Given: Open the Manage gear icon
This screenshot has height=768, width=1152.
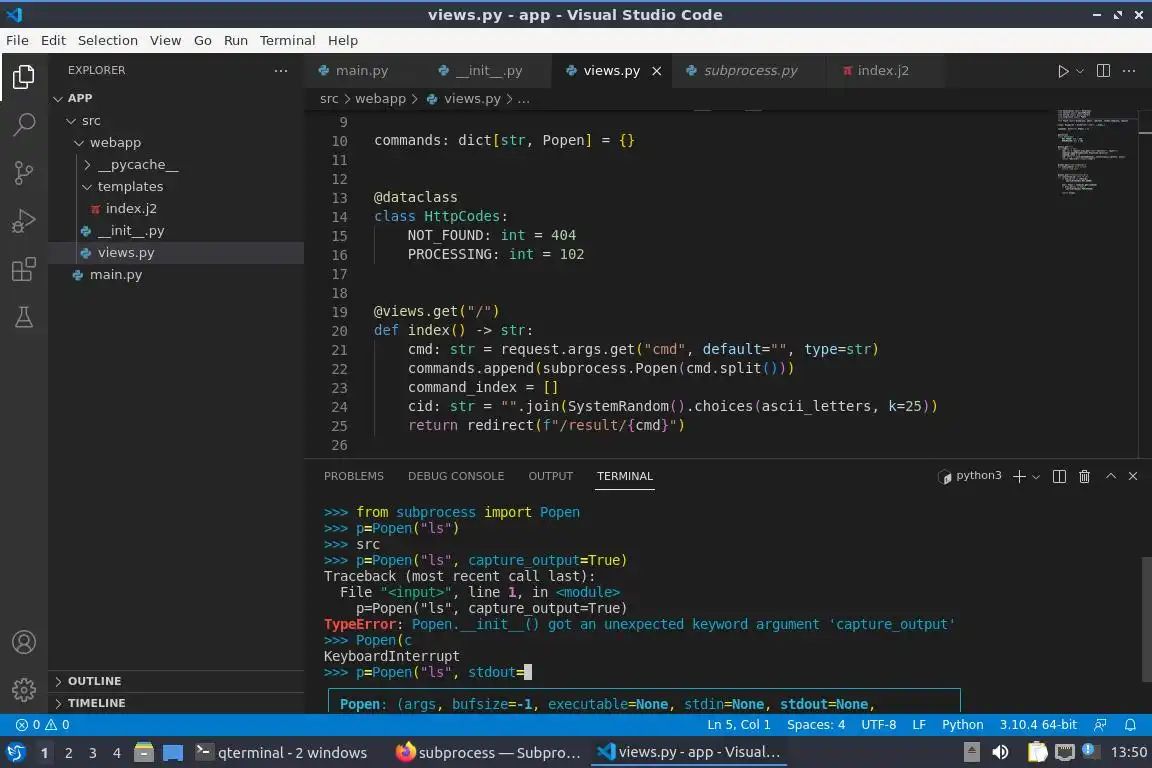Looking at the screenshot, I should pyautogui.click(x=24, y=690).
